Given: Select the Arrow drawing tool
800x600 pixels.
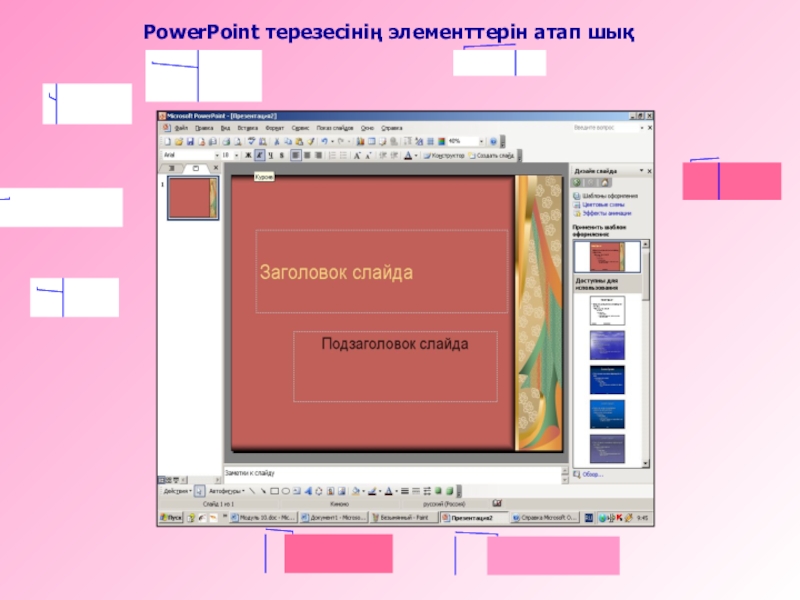Looking at the screenshot, I should point(263,491).
